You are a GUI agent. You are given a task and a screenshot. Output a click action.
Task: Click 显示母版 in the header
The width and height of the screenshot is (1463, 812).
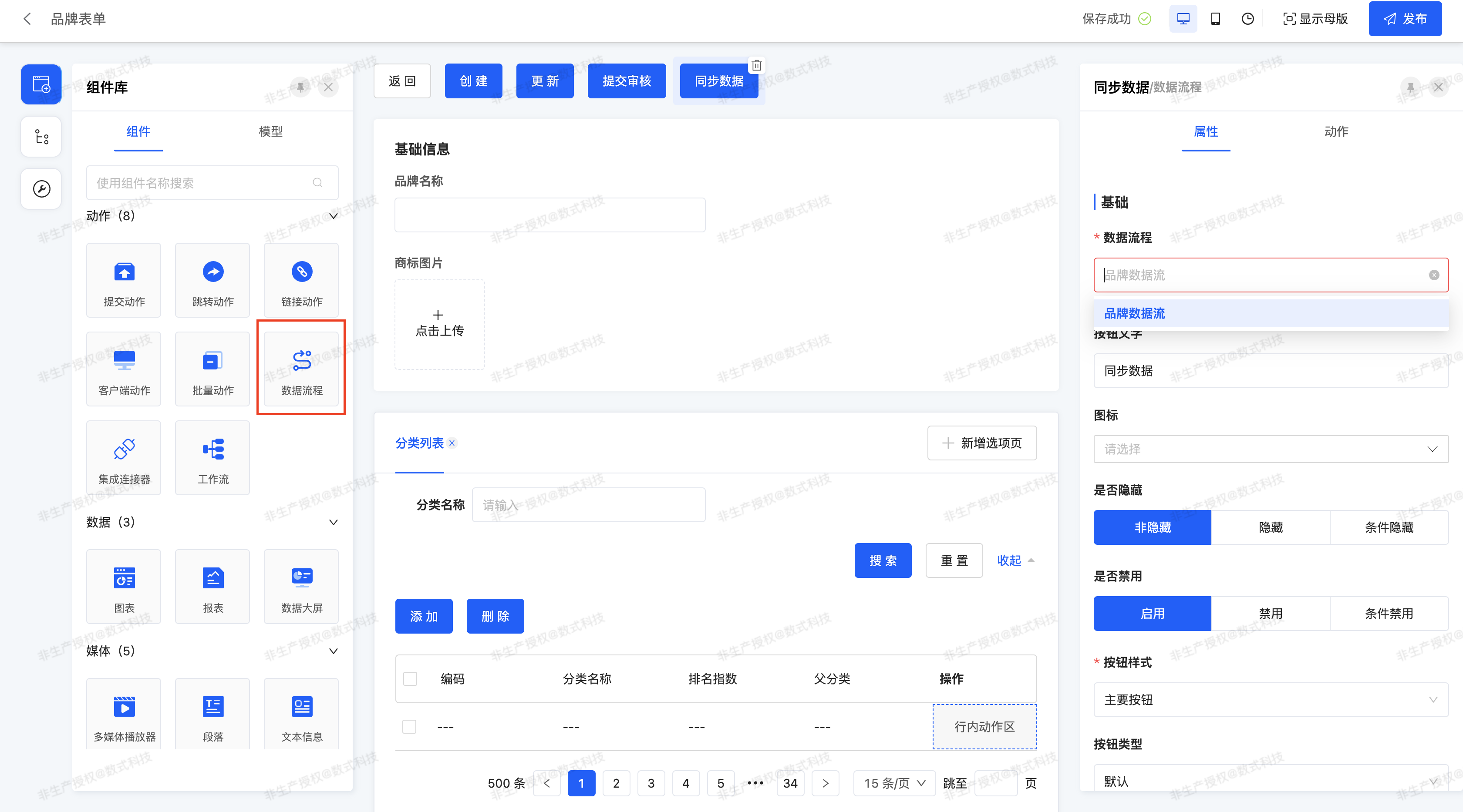tap(1315, 19)
